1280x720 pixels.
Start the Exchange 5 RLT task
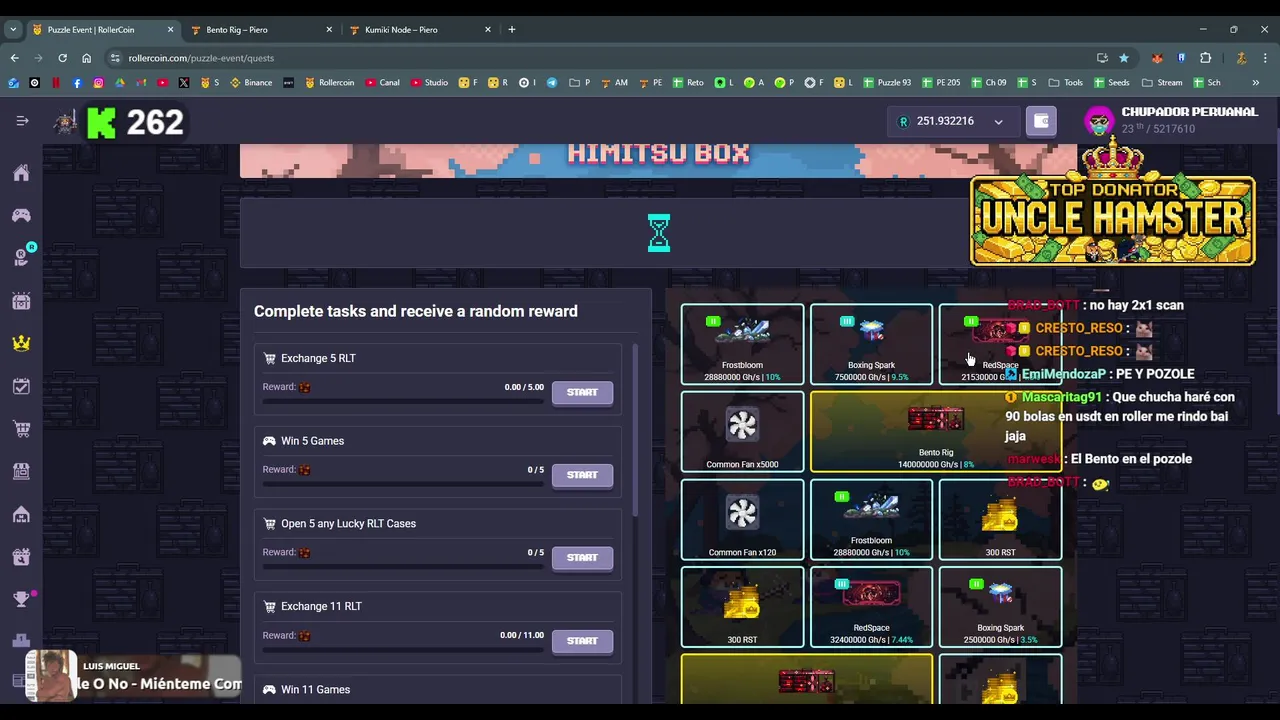582,392
